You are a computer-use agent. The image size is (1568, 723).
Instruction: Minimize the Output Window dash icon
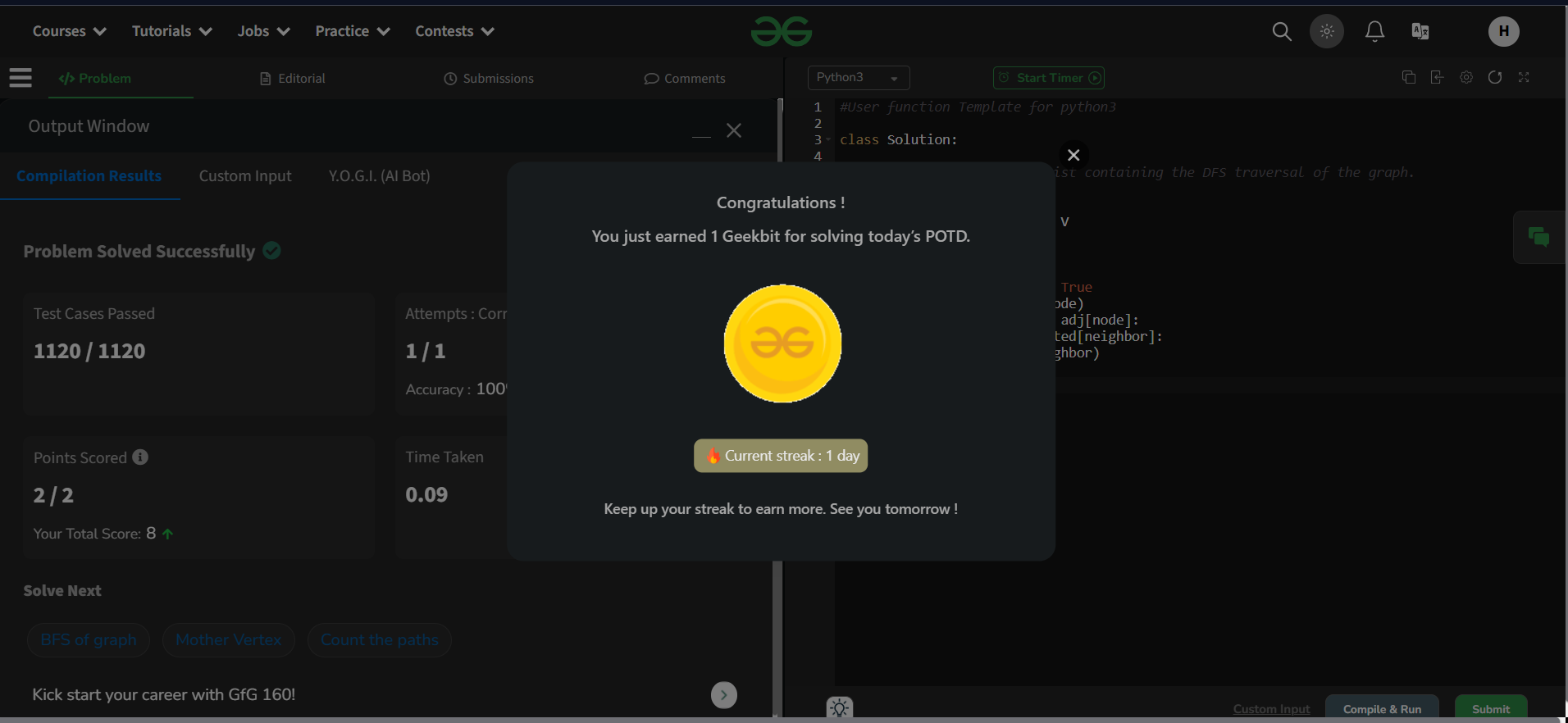[701, 136]
